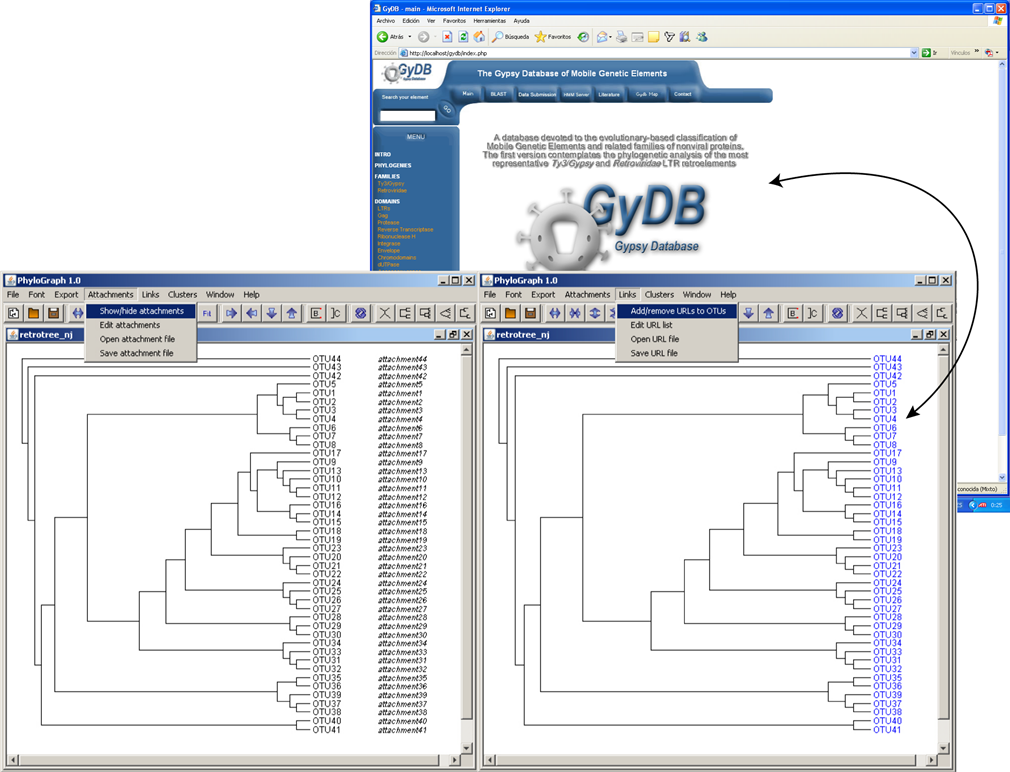The height and width of the screenshot is (772, 1010).
Task: Click the BLAST tab on the GyDB page
Action: click(x=499, y=94)
